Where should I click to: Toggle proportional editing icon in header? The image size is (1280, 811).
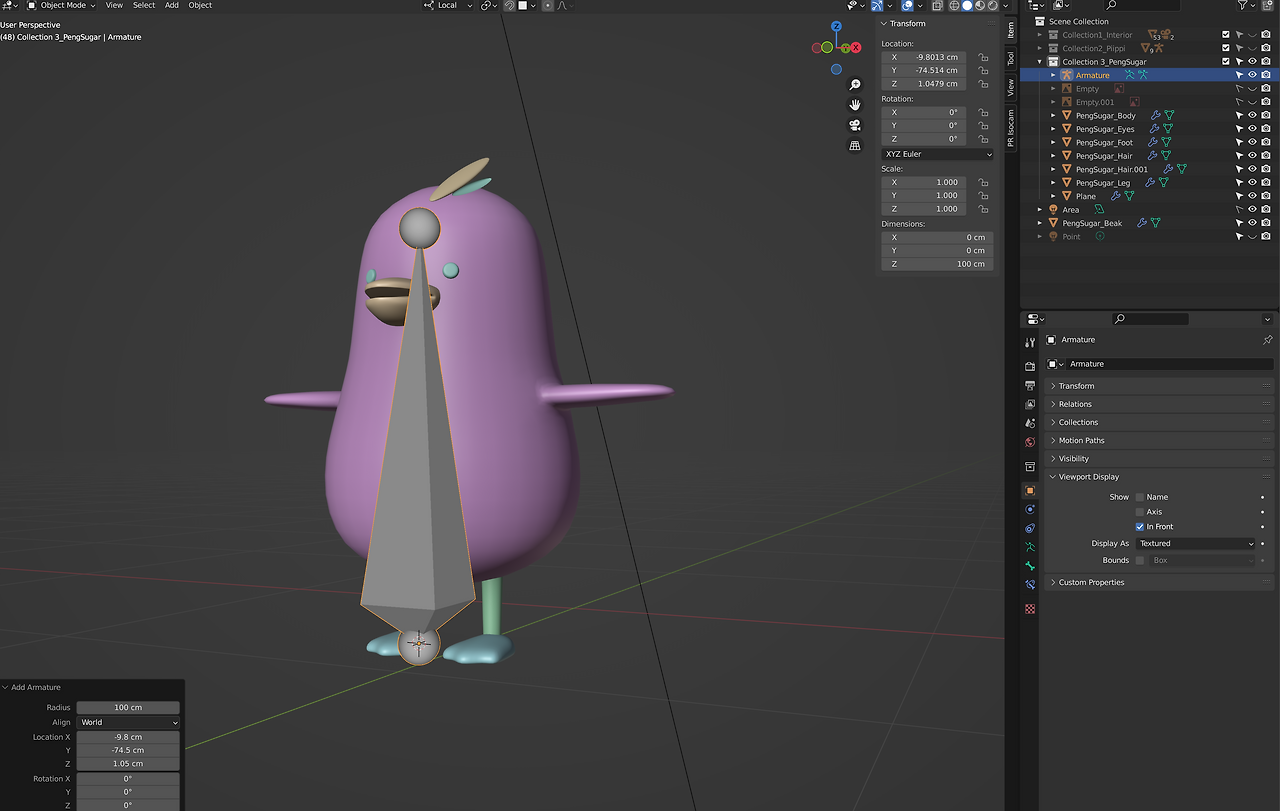tap(547, 5)
